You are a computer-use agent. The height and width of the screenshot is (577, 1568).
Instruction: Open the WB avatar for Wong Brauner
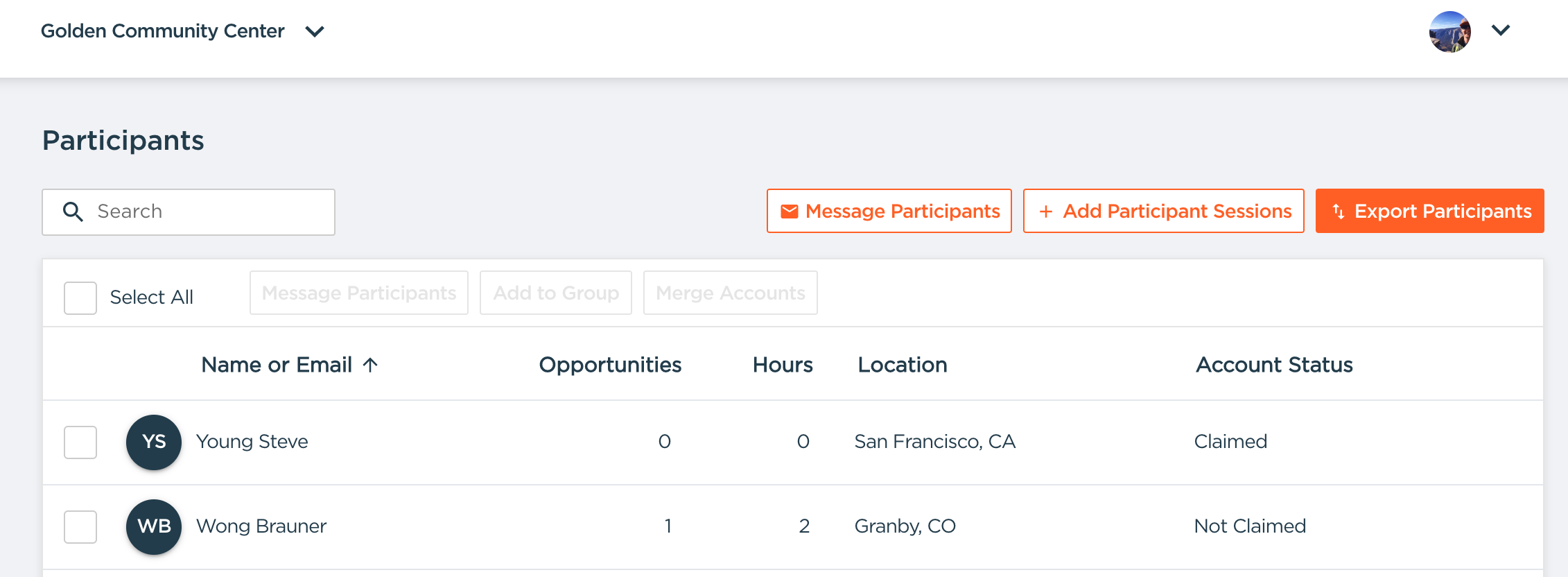(154, 527)
